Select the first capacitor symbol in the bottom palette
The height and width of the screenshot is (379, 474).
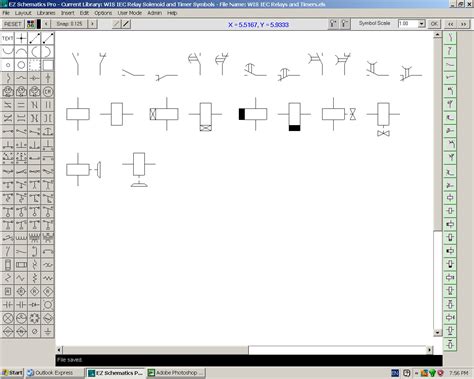click(8, 305)
